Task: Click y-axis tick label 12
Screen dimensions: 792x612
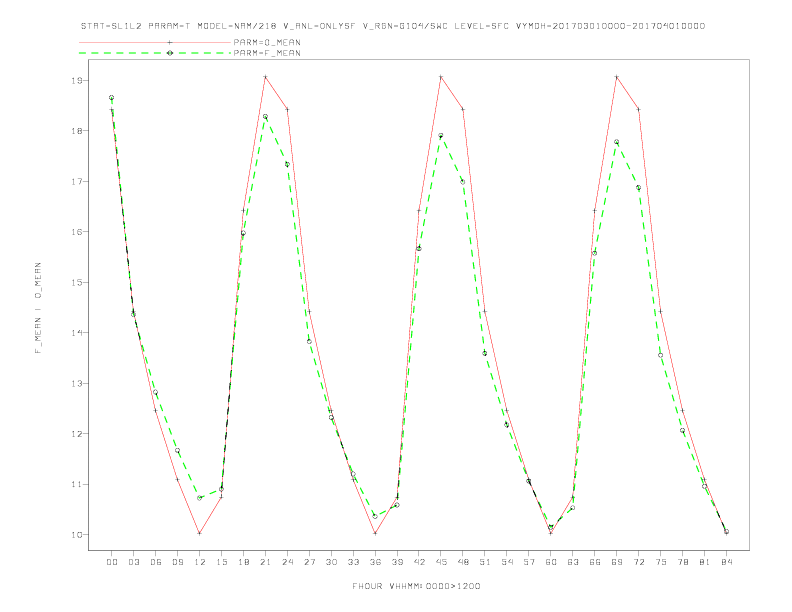Action: tap(77, 434)
